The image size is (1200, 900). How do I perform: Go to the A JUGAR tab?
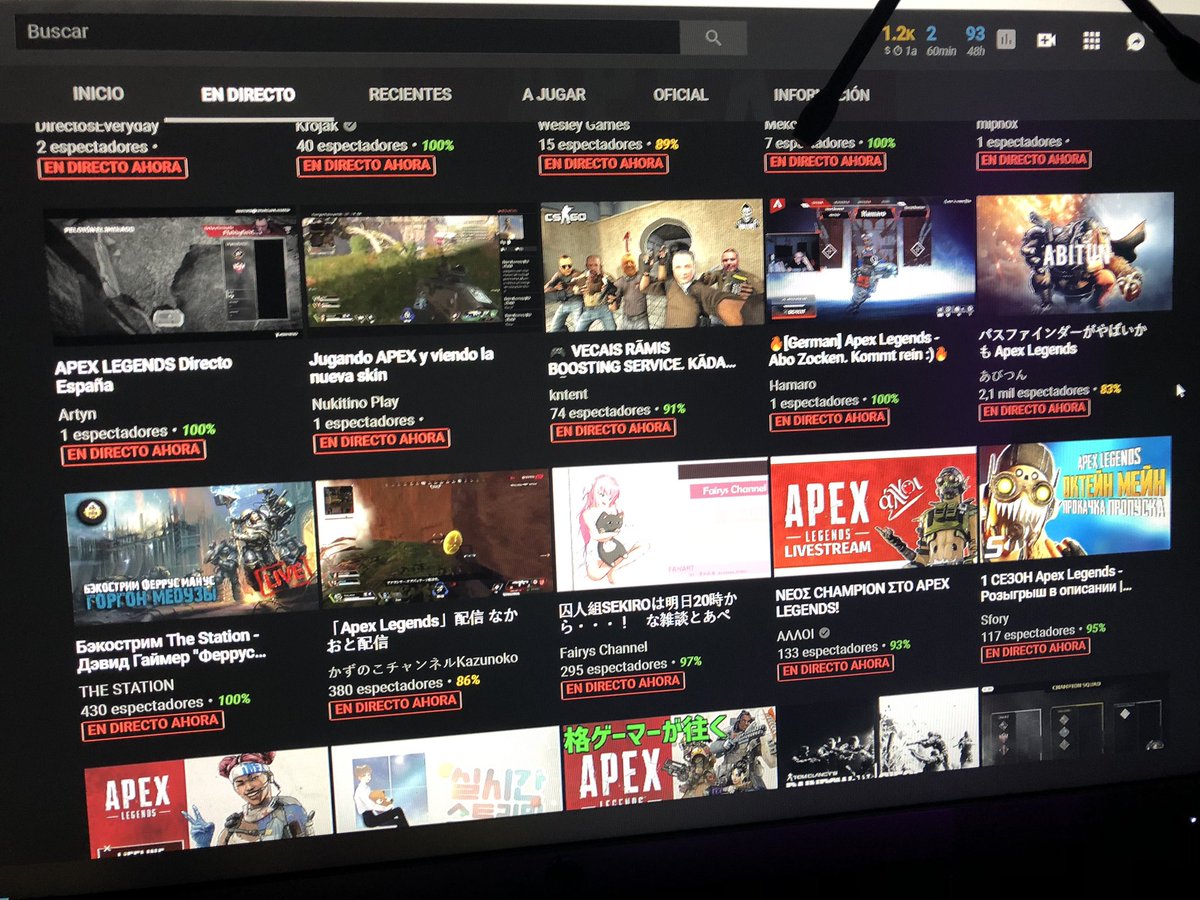pyautogui.click(x=553, y=95)
